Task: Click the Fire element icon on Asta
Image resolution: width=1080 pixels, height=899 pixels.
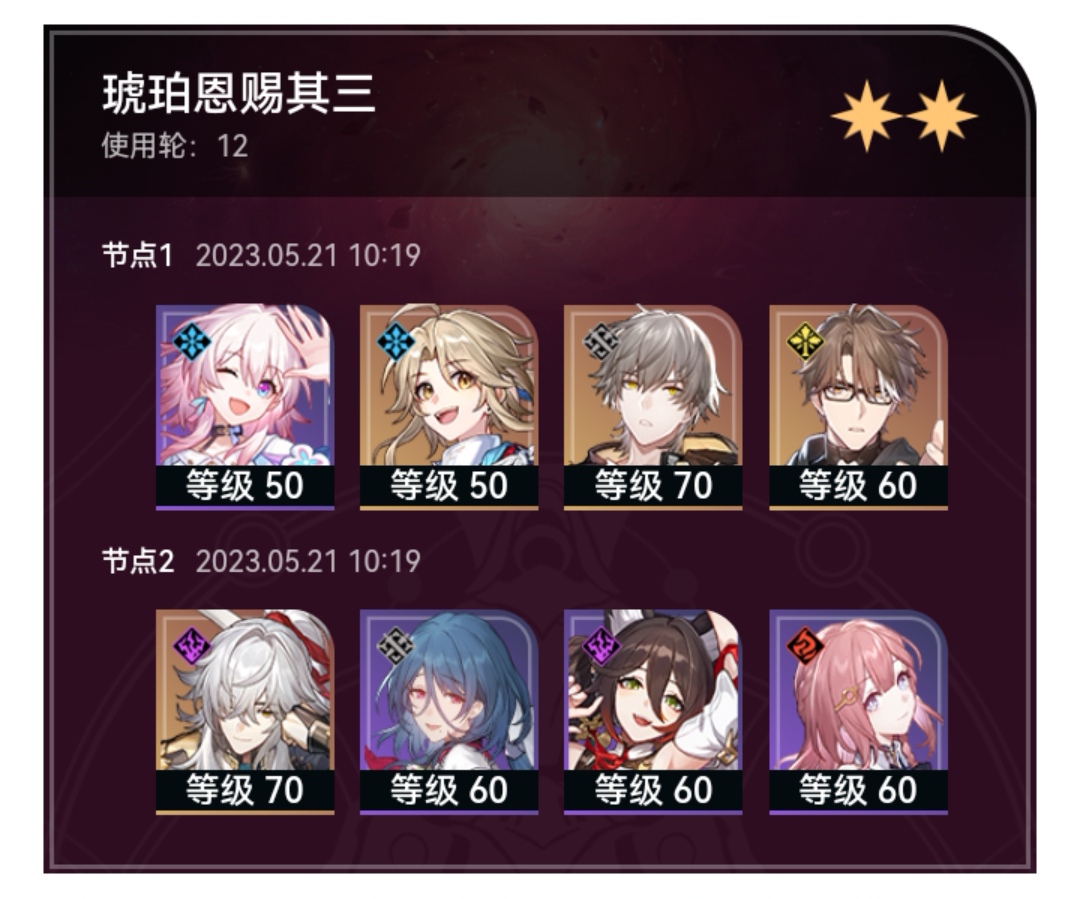Action: [x=804, y=645]
